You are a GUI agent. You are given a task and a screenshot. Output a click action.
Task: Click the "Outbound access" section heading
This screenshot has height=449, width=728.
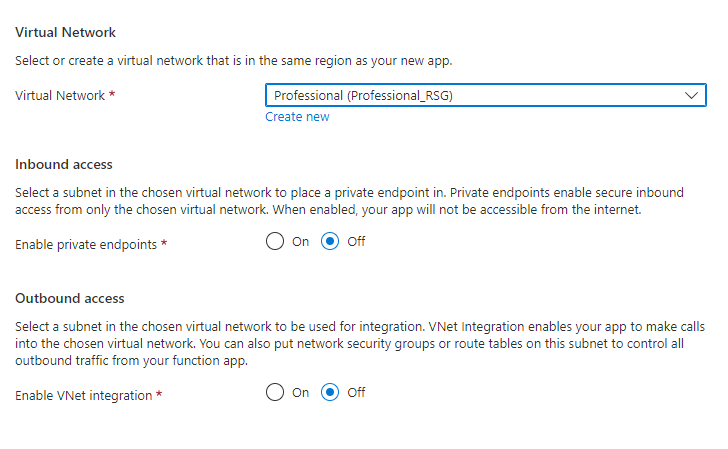pyautogui.click(x=68, y=298)
